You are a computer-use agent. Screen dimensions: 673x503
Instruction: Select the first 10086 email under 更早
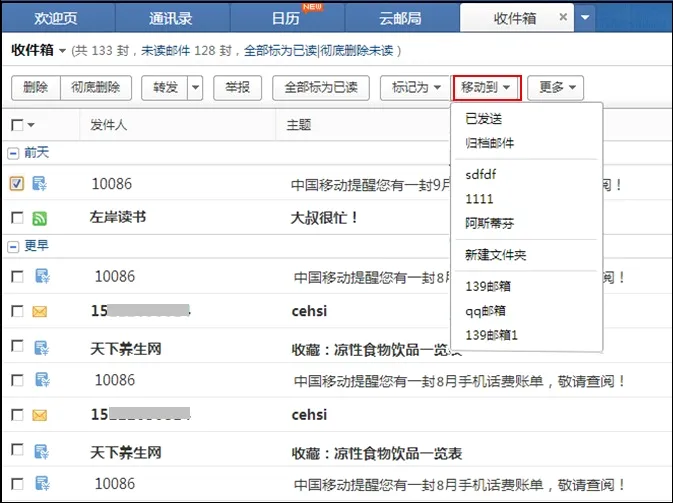click(x=17, y=276)
